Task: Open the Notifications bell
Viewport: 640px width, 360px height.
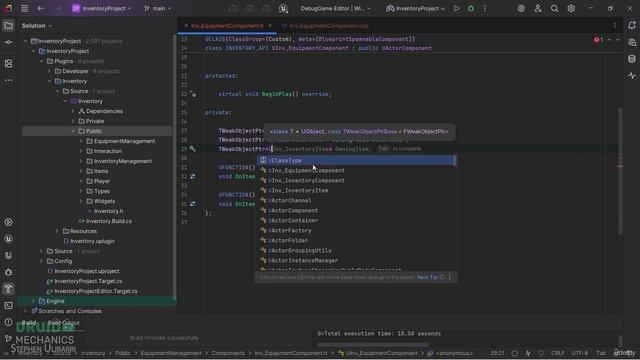Action: (632, 26)
